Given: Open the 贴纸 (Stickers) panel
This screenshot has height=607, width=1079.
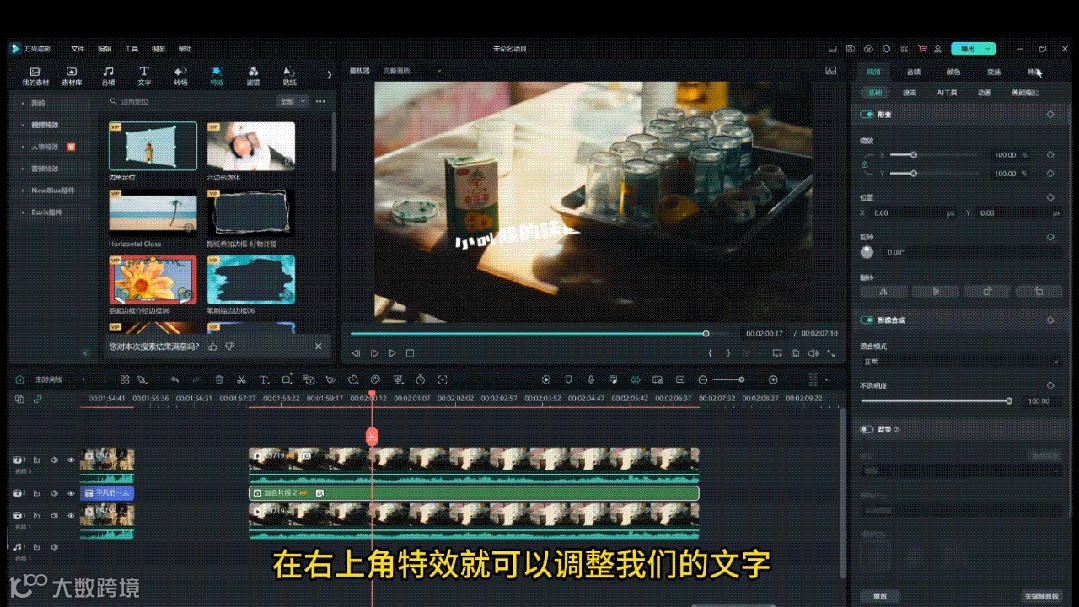Looking at the screenshot, I should 289,75.
